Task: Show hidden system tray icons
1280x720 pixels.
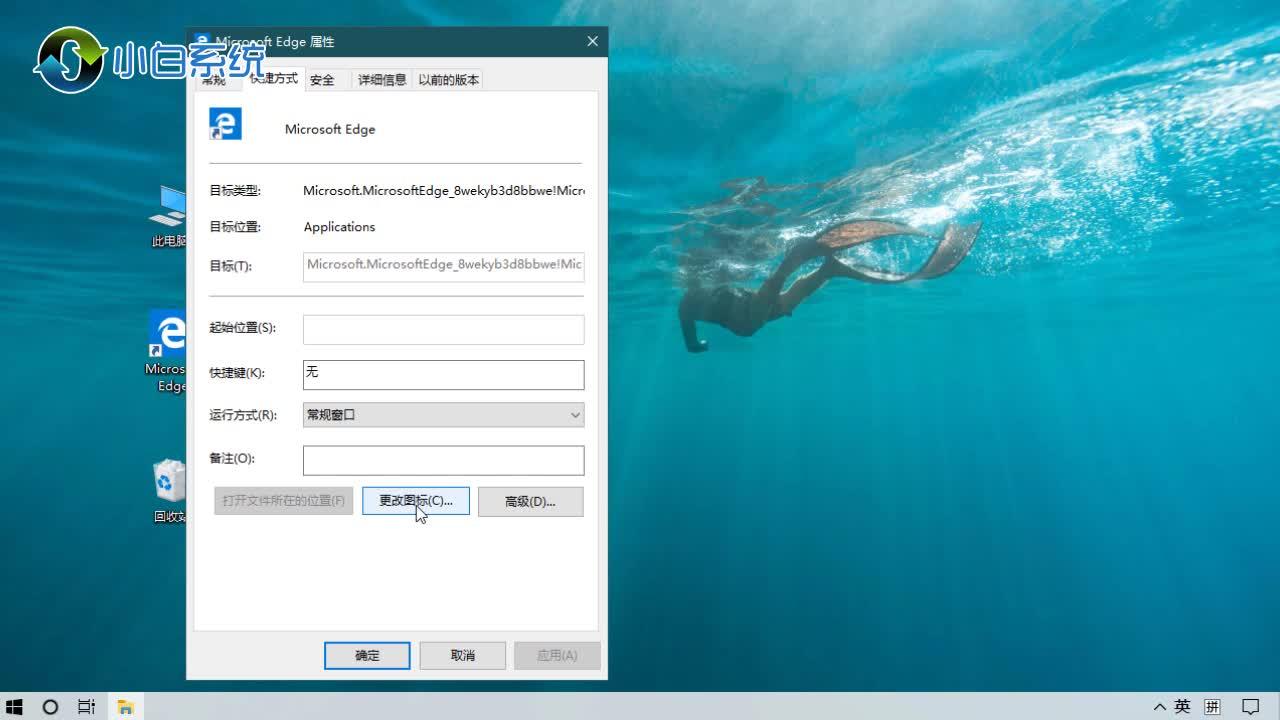Action: tap(1160, 706)
